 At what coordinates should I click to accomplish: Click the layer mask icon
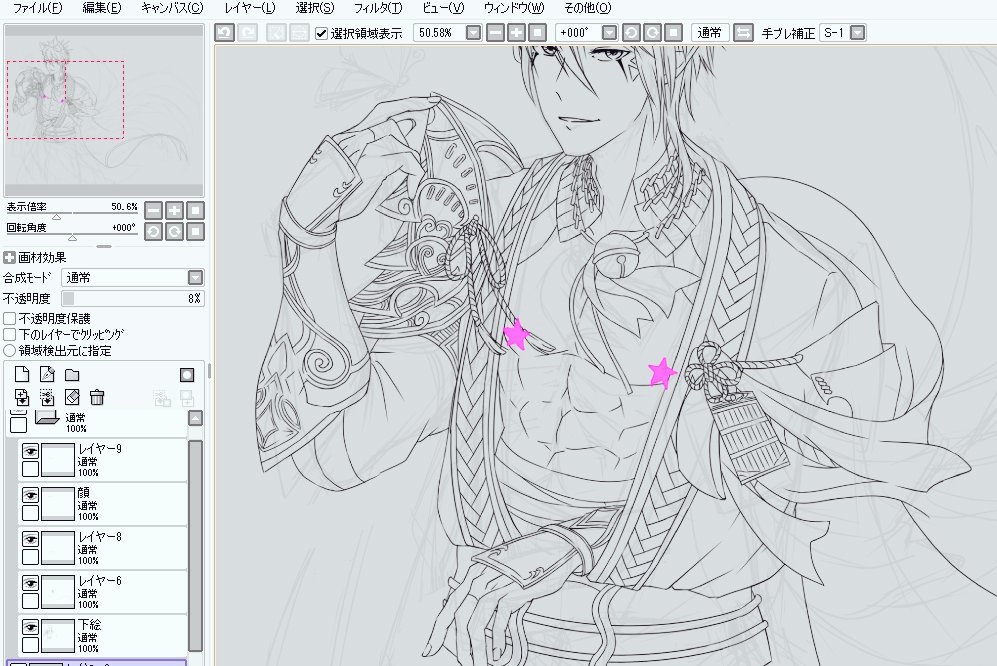pos(187,375)
